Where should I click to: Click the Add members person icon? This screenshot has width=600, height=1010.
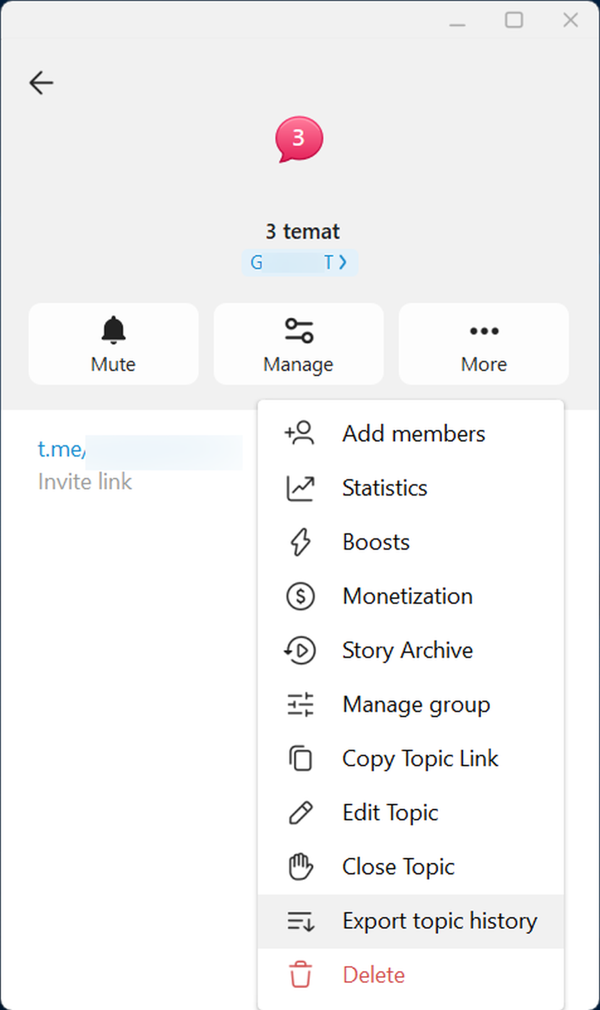tap(300, 434)
